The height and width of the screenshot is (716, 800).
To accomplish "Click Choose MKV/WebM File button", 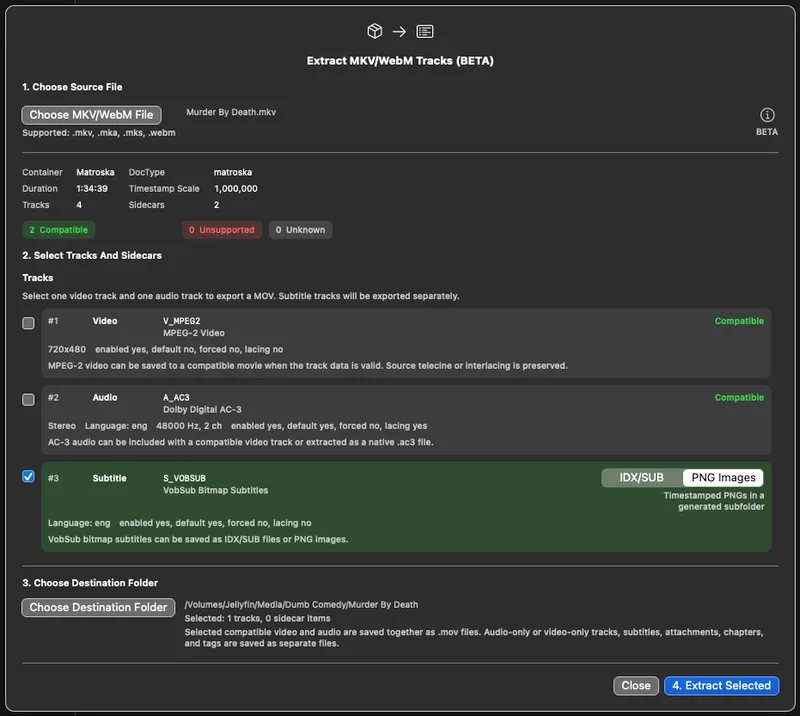I will click(91, 115).
